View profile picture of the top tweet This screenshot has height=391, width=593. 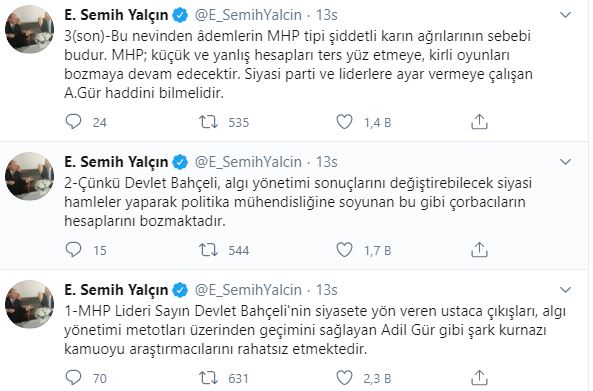pyautogui.click(x=29, y=29)
